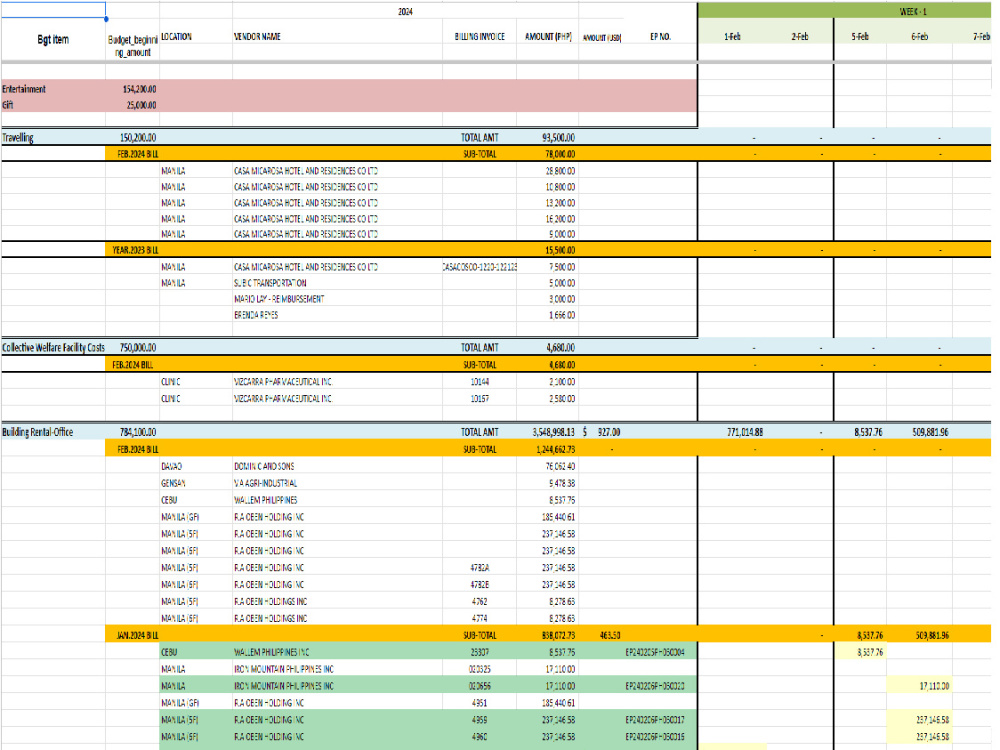The height and width of the screenshot is (750, 1000).
Task: Click the 'EP NO.' header cell
Action: [661, 37]
